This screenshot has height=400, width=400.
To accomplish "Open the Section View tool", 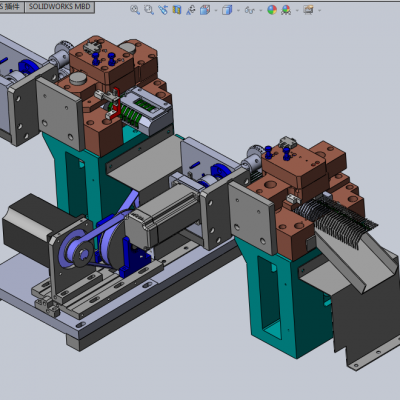I will point(177,10).
